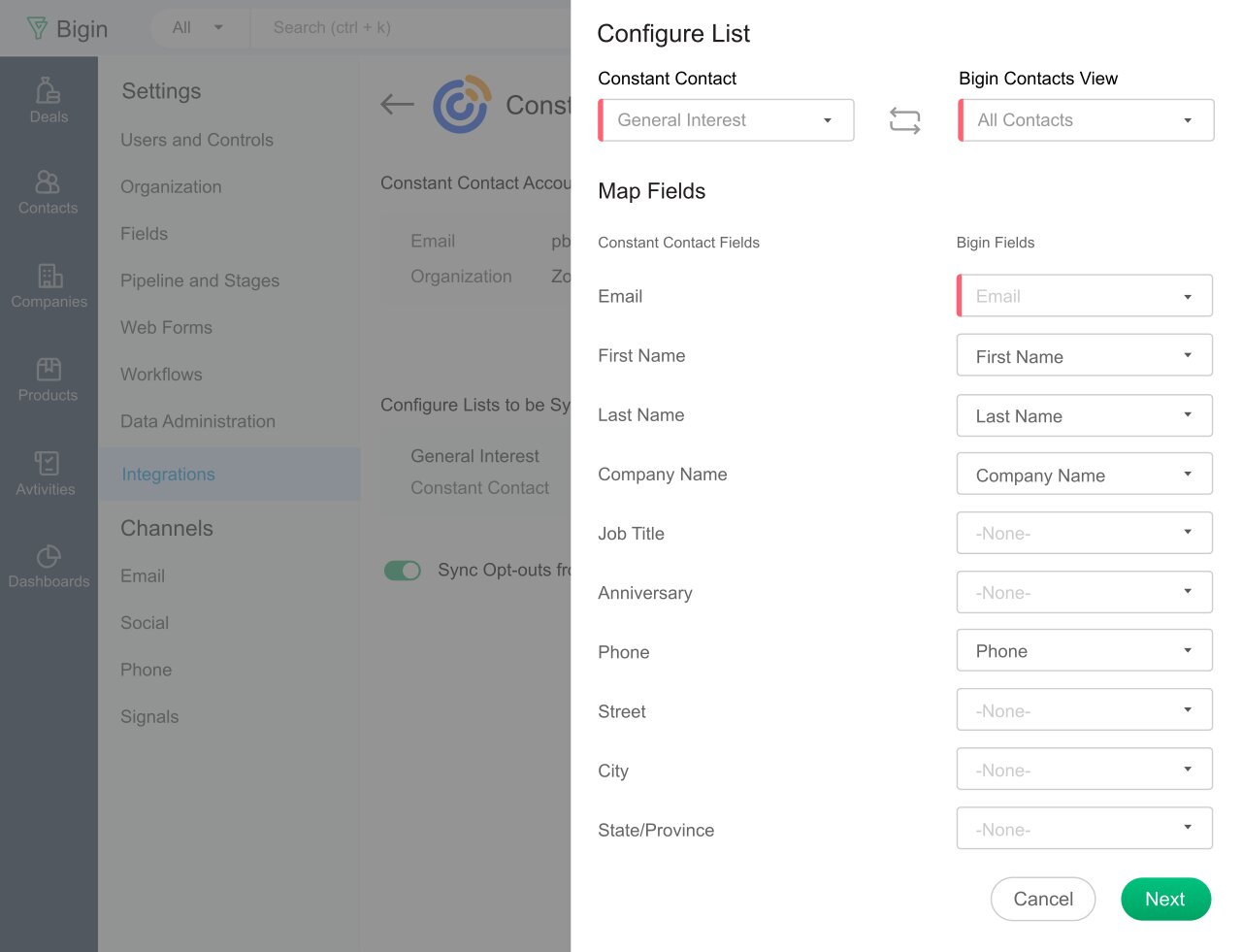The image size is (1242, 952).
Task: Click the Cancel button
Action: click(1042, 900)
